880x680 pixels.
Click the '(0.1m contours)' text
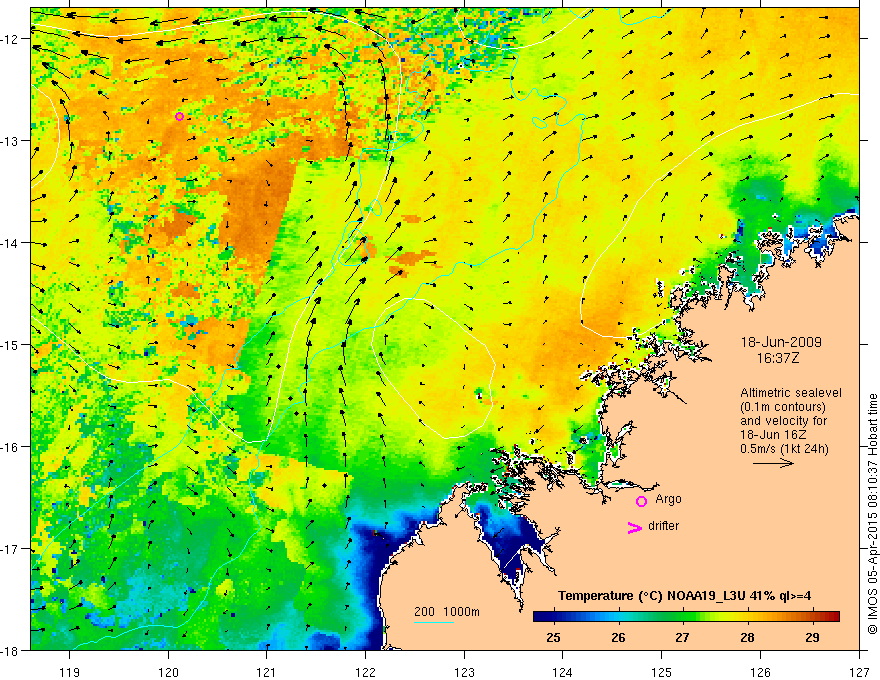(783, 407)
